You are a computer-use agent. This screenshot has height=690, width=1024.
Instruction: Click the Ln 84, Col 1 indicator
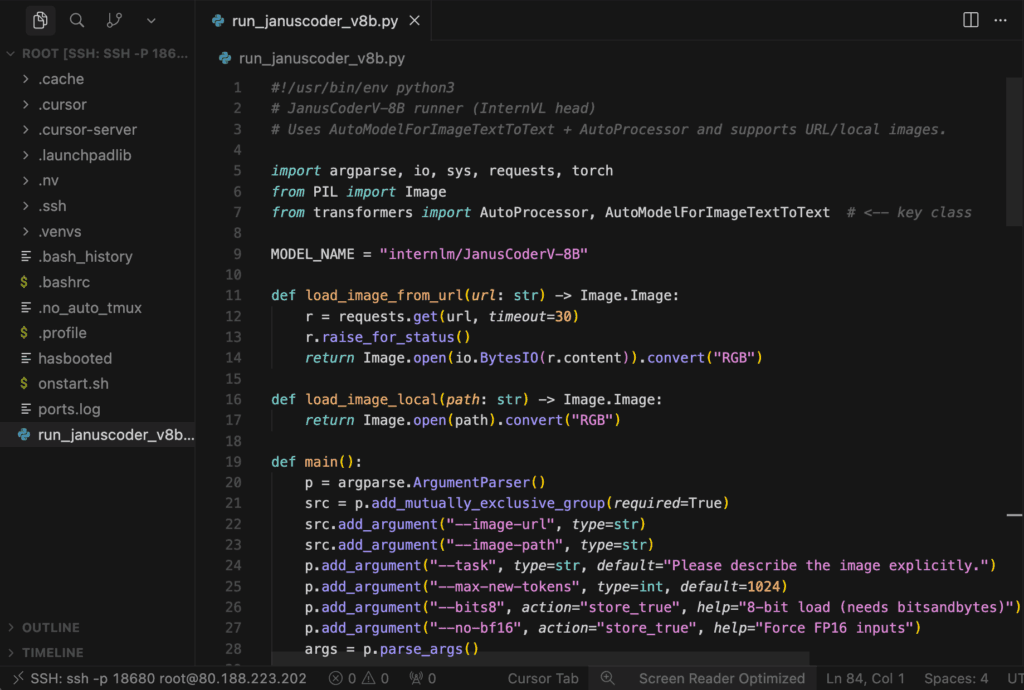point(865,678)
